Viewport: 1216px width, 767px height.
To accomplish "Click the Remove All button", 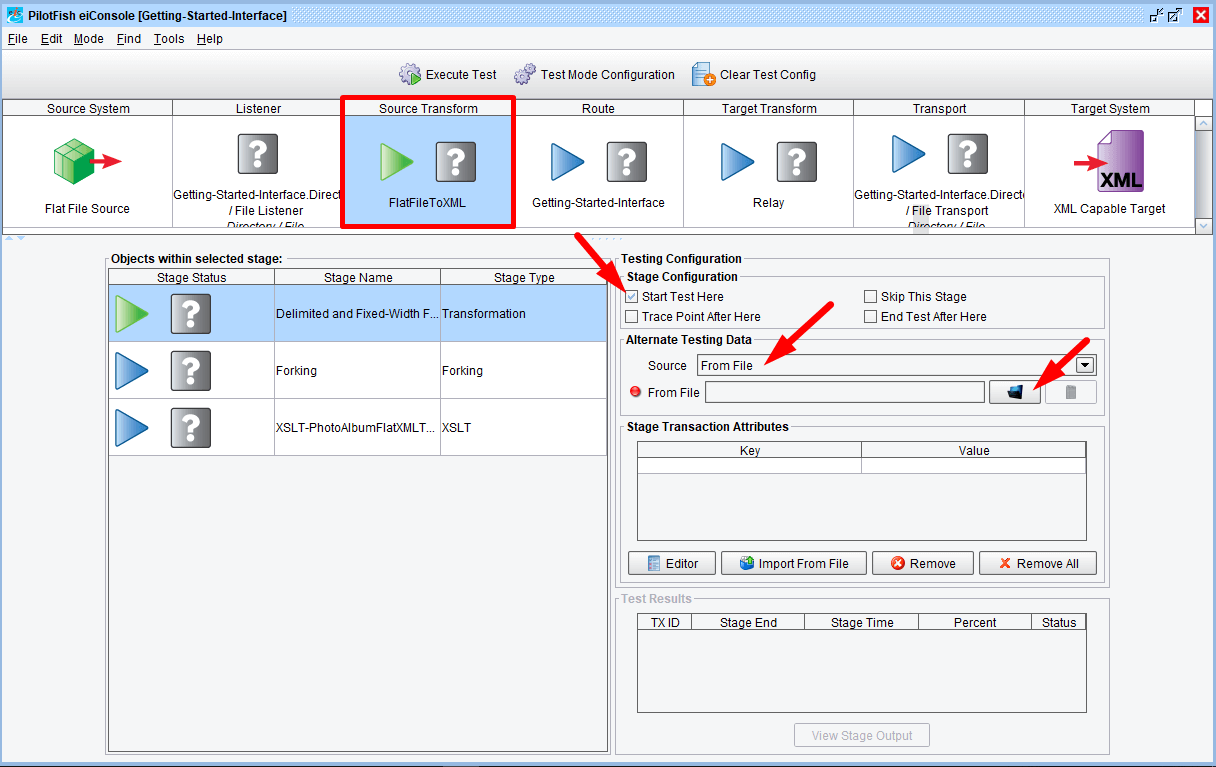I will (x=1037, y=563).
